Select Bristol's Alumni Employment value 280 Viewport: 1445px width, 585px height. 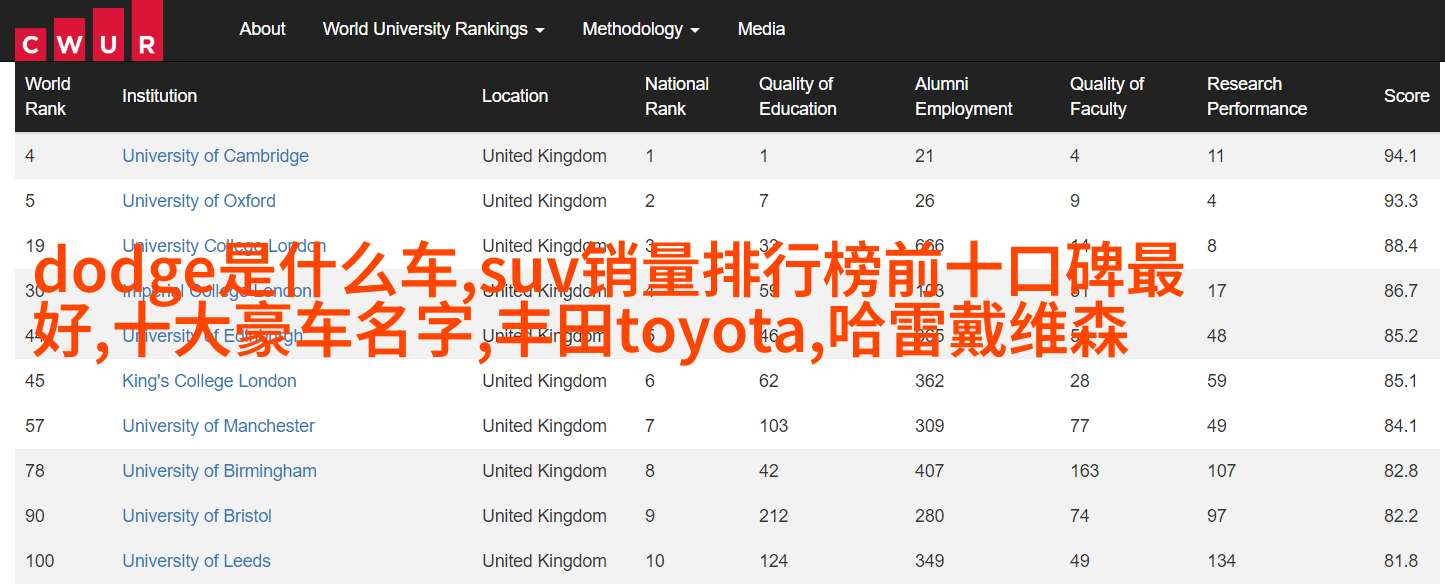930,516
